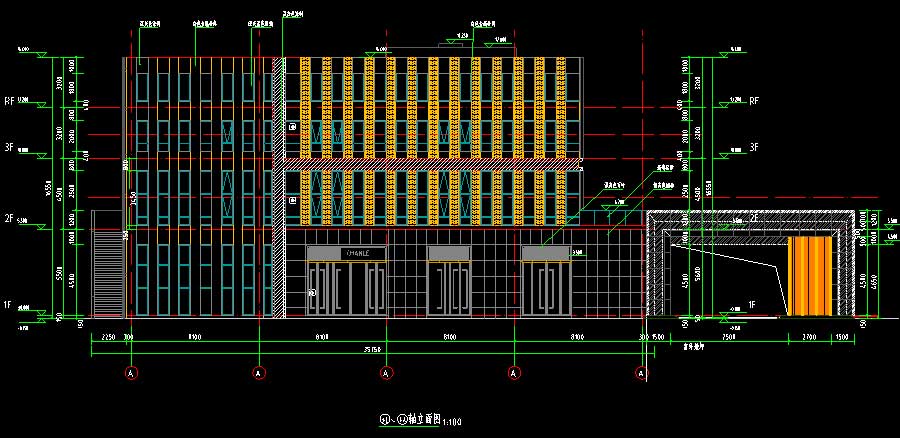This screenshot has width=900, height=438.
Task: Select the circled marker beside left entrance door
Action: pos(312,293)
